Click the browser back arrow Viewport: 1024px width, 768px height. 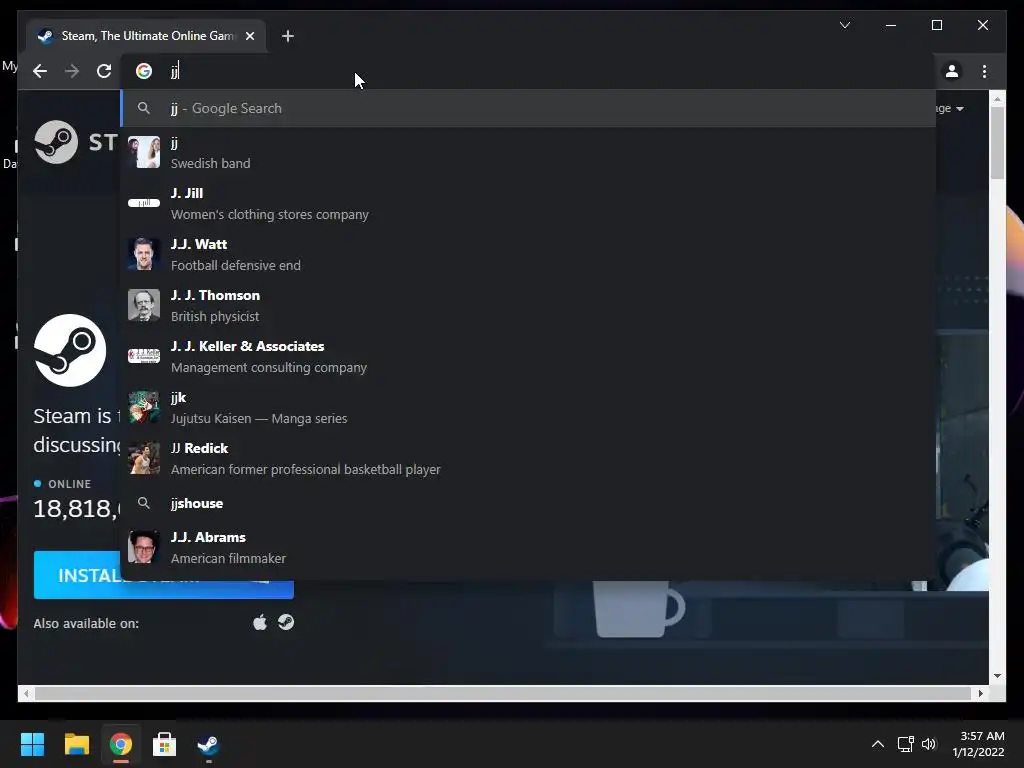pos(40,71)
